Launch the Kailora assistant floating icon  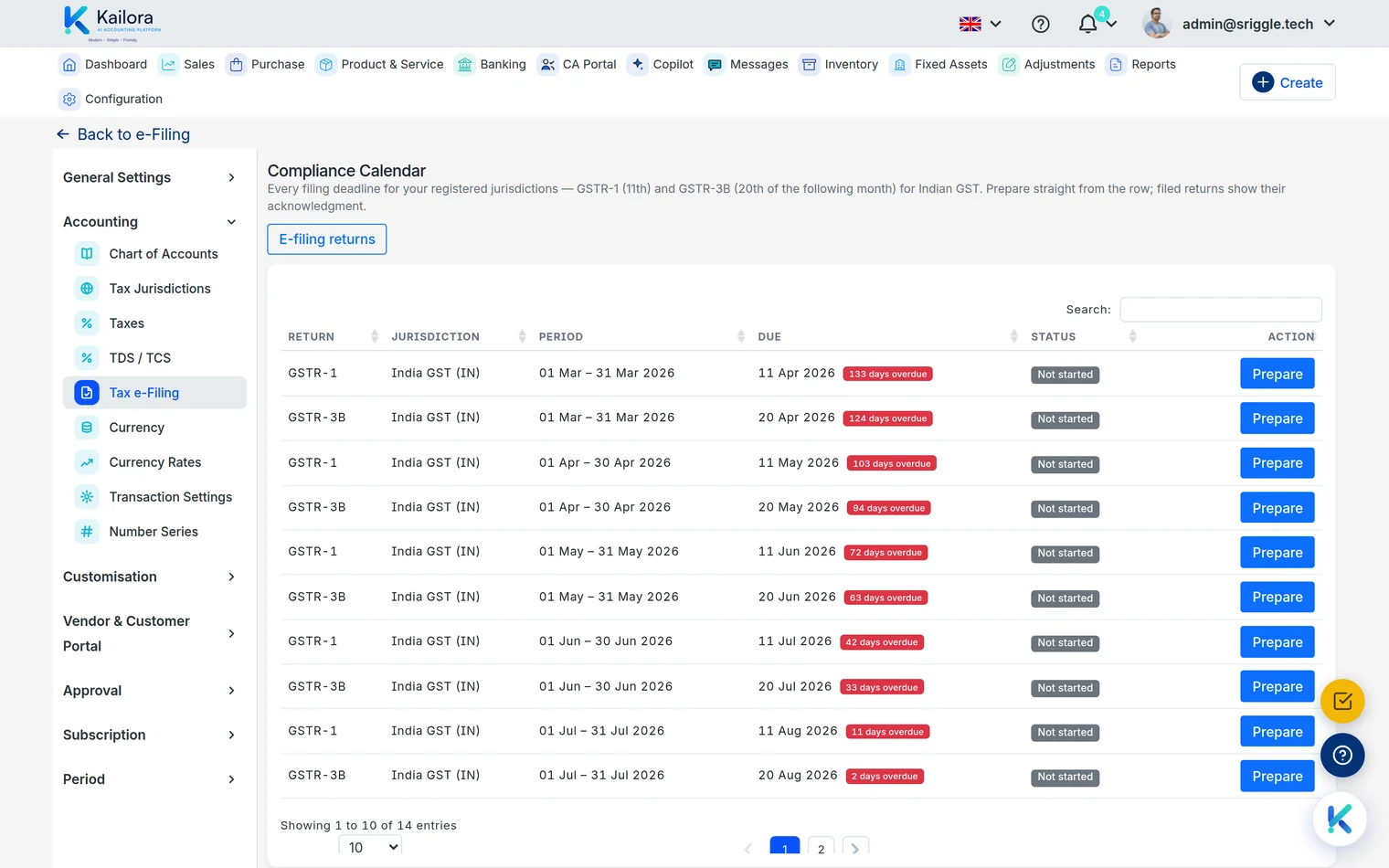click(1340, 819)
